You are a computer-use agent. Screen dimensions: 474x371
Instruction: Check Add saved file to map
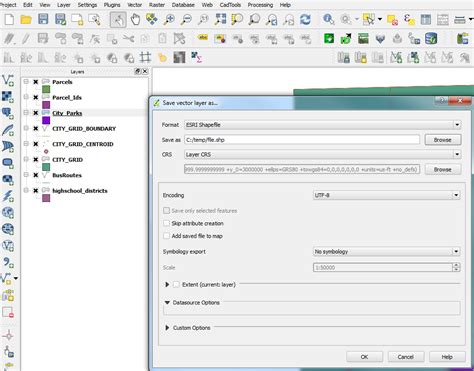166,236
